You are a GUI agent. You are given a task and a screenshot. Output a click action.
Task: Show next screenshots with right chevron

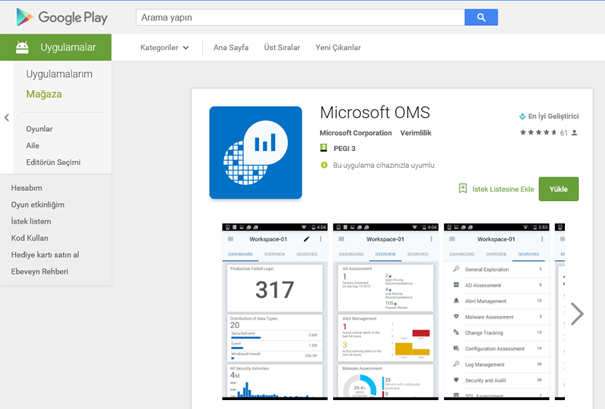click(x=577, y=314)
